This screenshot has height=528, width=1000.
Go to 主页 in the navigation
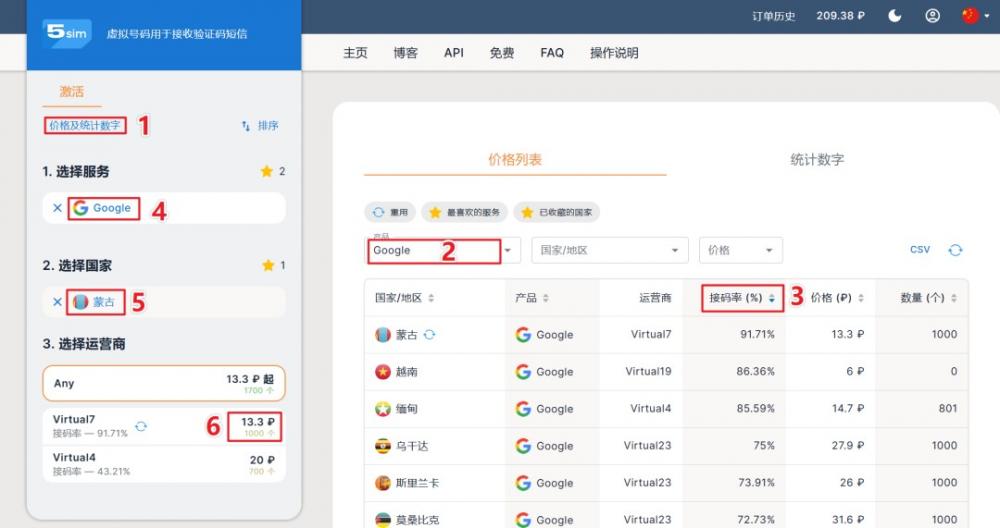(x=355, y=53)
